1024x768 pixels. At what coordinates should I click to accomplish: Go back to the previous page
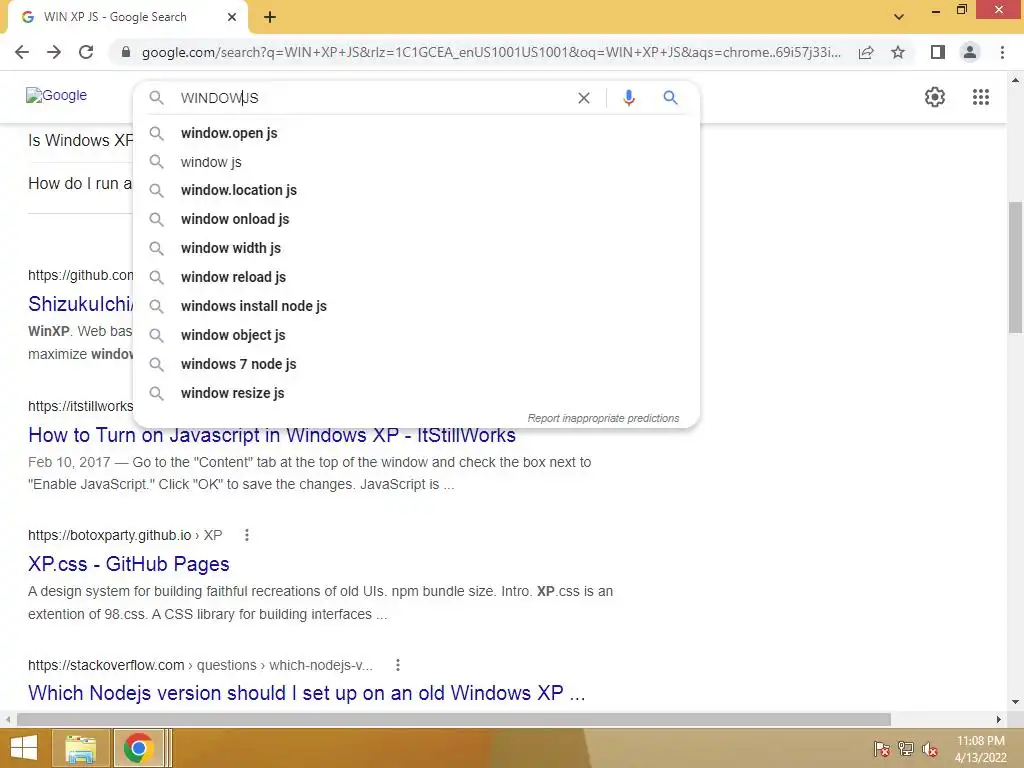[22, 52]
